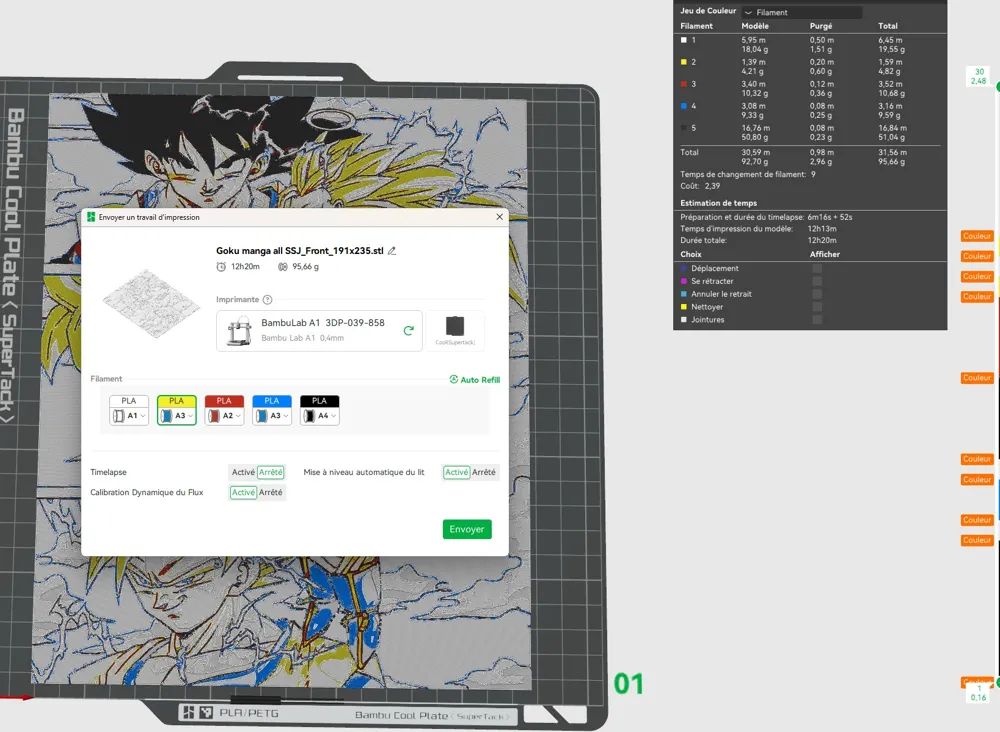1000x732 pixels.
Task: Click the Cool Supertack plate type icon
Action: coord(455,330)
